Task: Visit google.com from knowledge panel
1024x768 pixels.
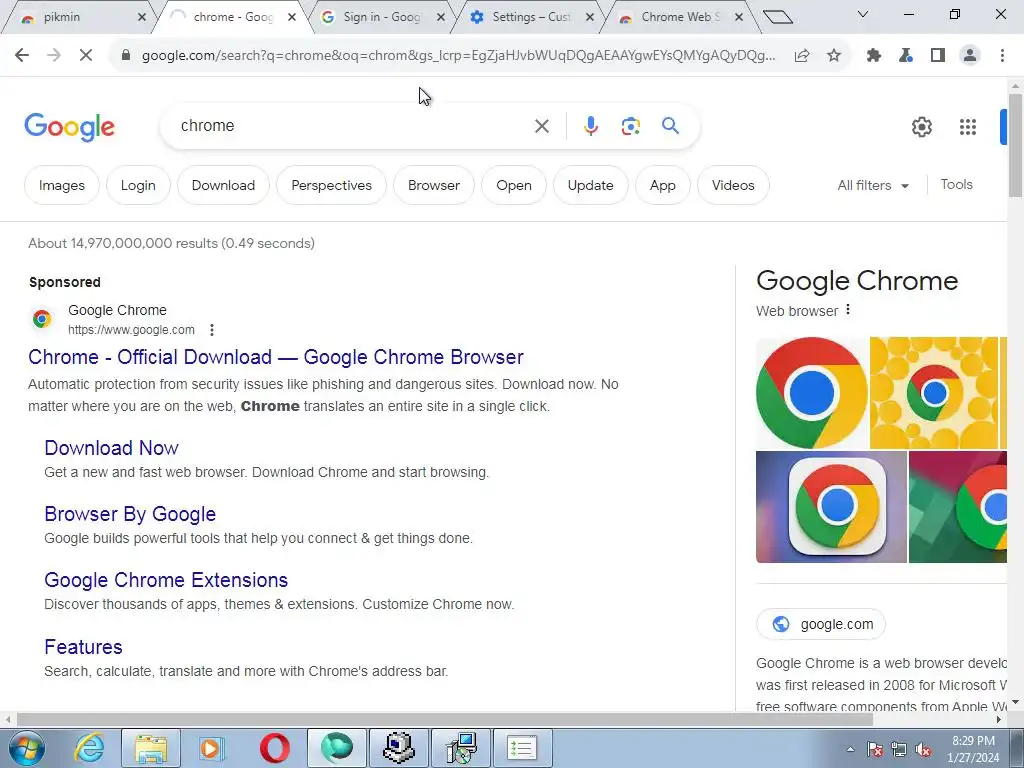Action: 821,624
